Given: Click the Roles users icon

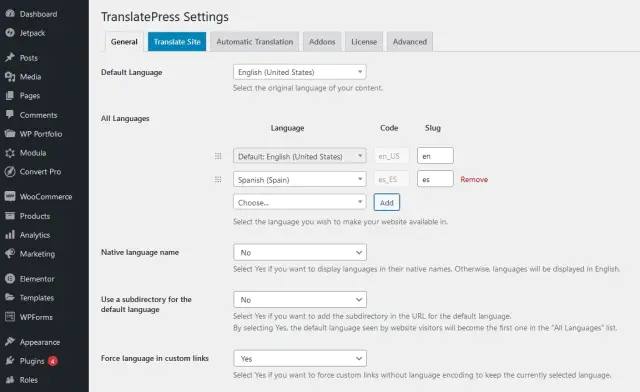Looking at the screenshot, I should [x=10, y=379].
